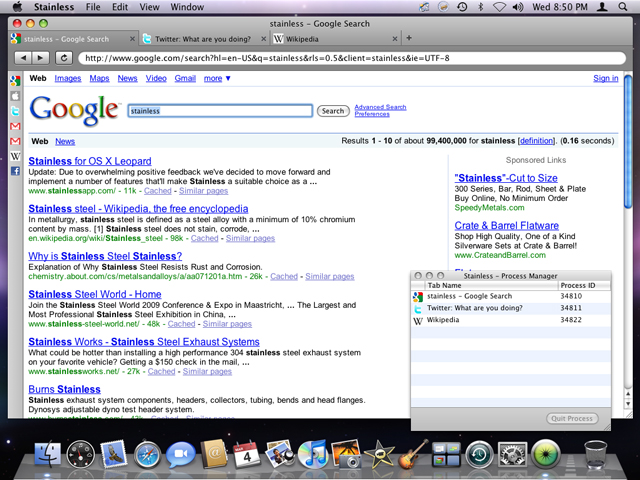Open Mail app in the dock
The height and width of the screenshot is (480, 640).
[113, 454]
